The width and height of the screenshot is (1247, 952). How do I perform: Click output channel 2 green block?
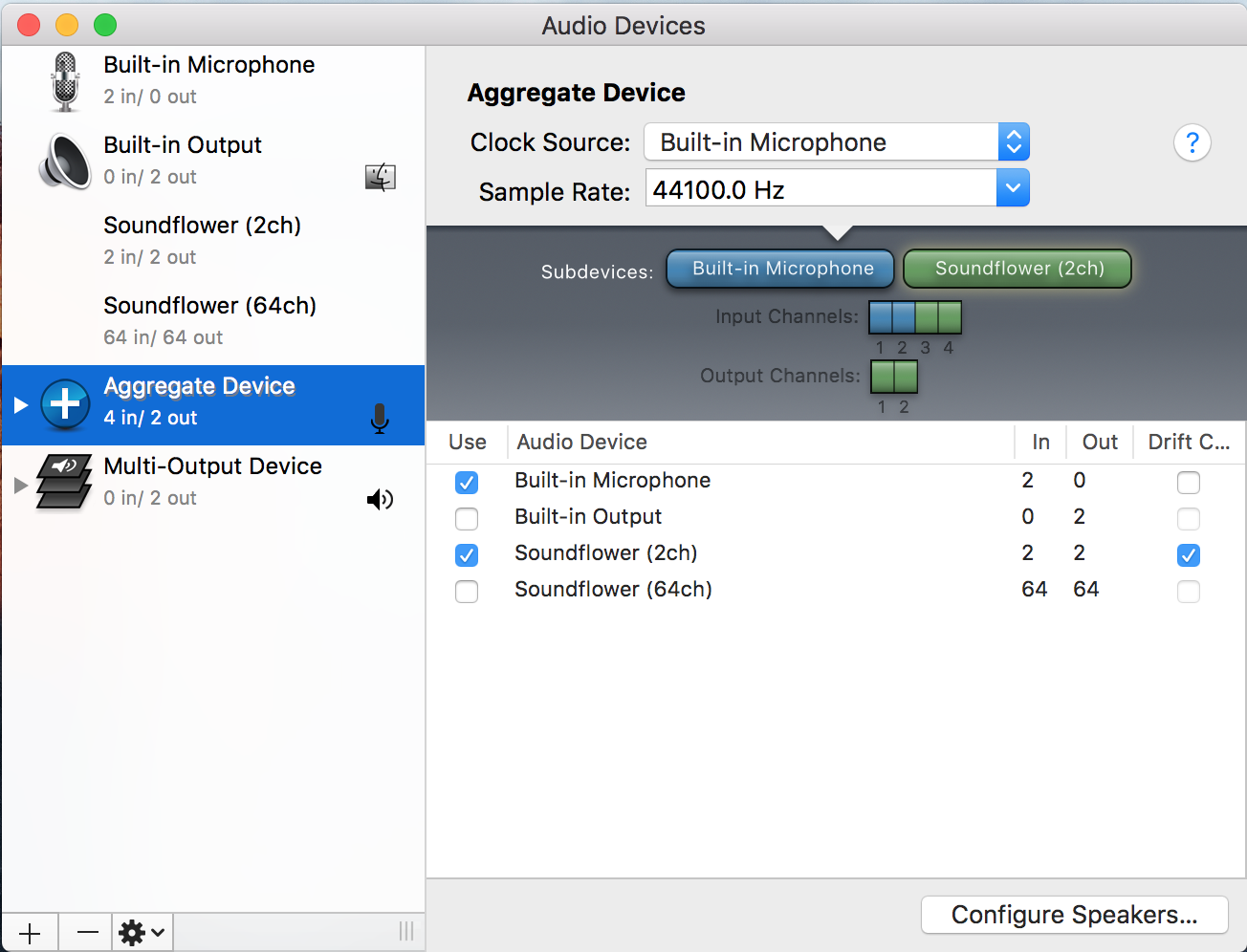pyautogui.click(x=906, y=377)
